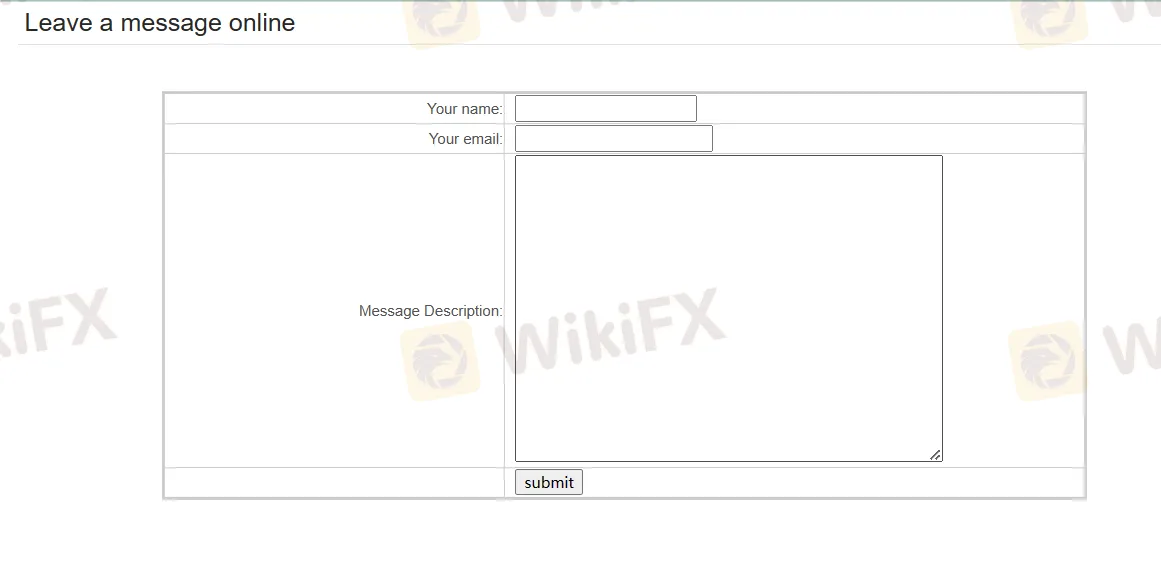The image size is (1161, 579).
Task: Click the 'Leave a message online' heading
Action: 160,22
